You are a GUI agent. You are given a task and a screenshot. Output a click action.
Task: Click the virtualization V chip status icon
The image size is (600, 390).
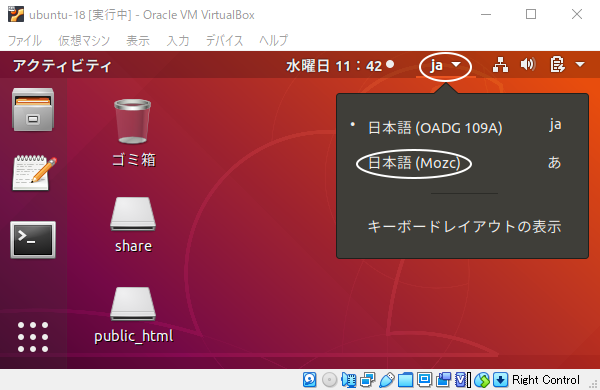click(463, 380)
